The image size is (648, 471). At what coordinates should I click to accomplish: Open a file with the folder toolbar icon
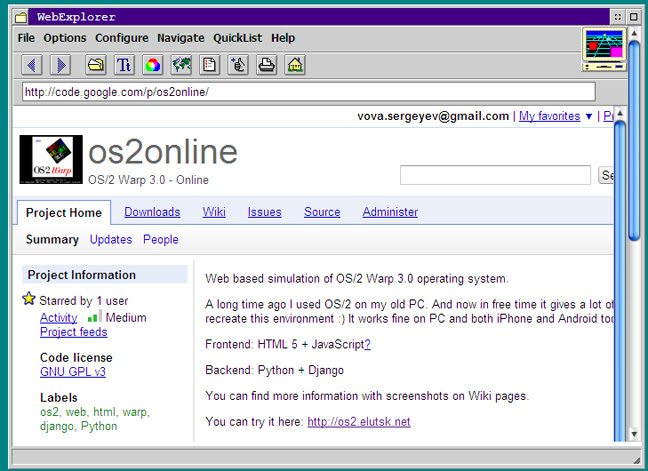tap(96, 65)
